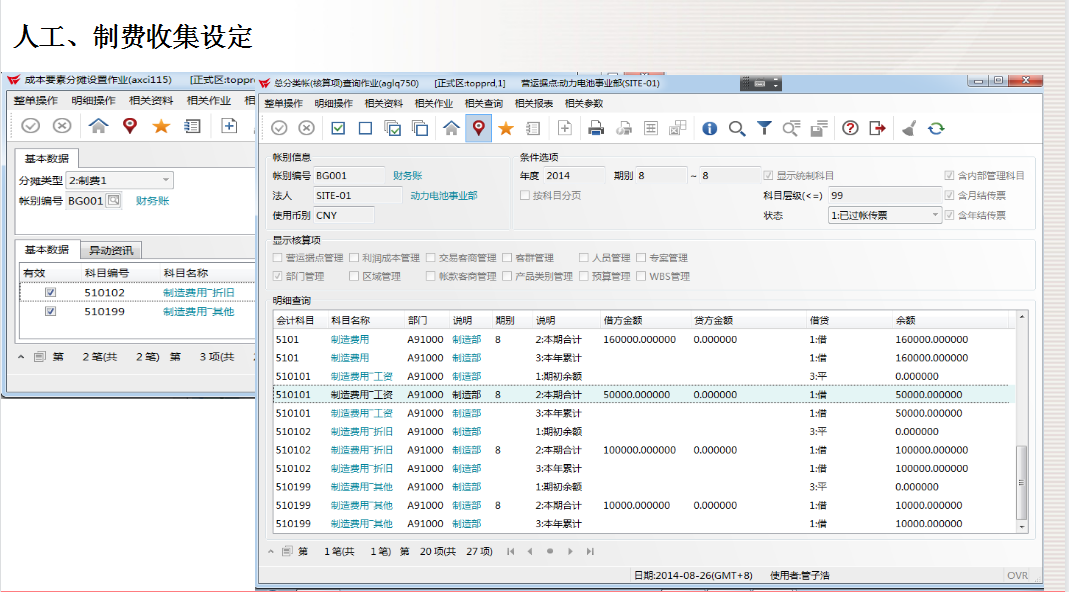Click the 制造费用-折旧 link for account 510102
The image size is (1069, 592).
199,292
